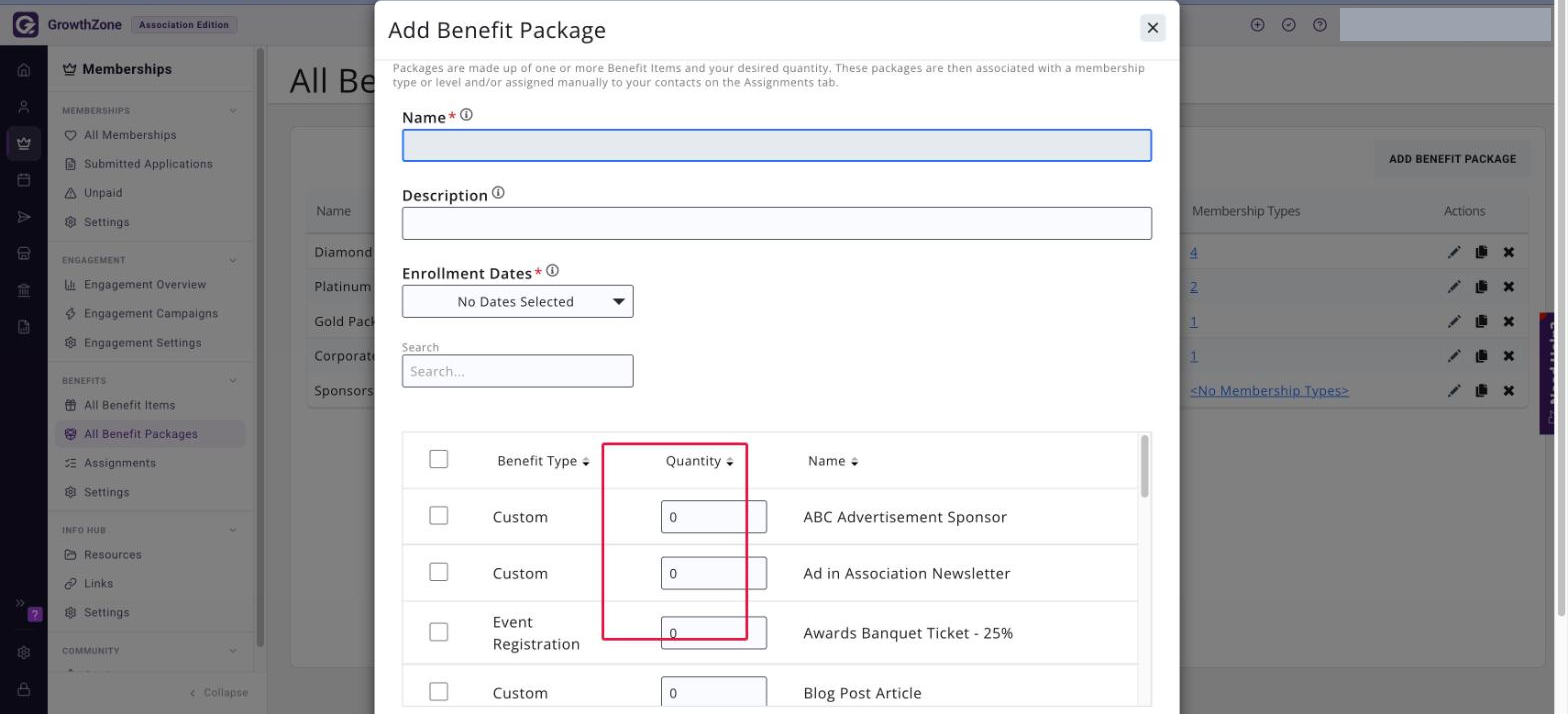Screen dimensions: 1568x714
Task: Check the Blog Post Article checkbox
Action: [x=438, y=692]
